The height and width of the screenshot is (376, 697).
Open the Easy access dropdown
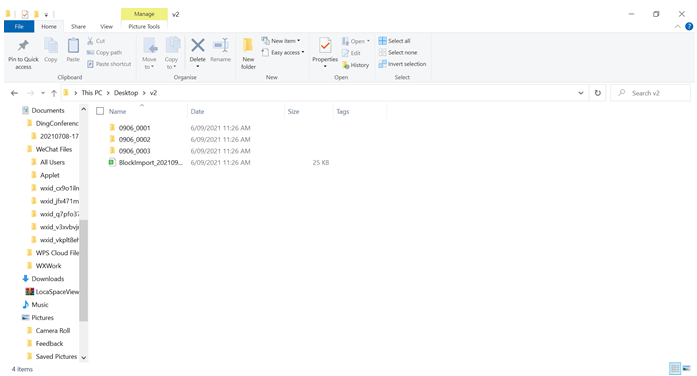click(x=283, y=52)
